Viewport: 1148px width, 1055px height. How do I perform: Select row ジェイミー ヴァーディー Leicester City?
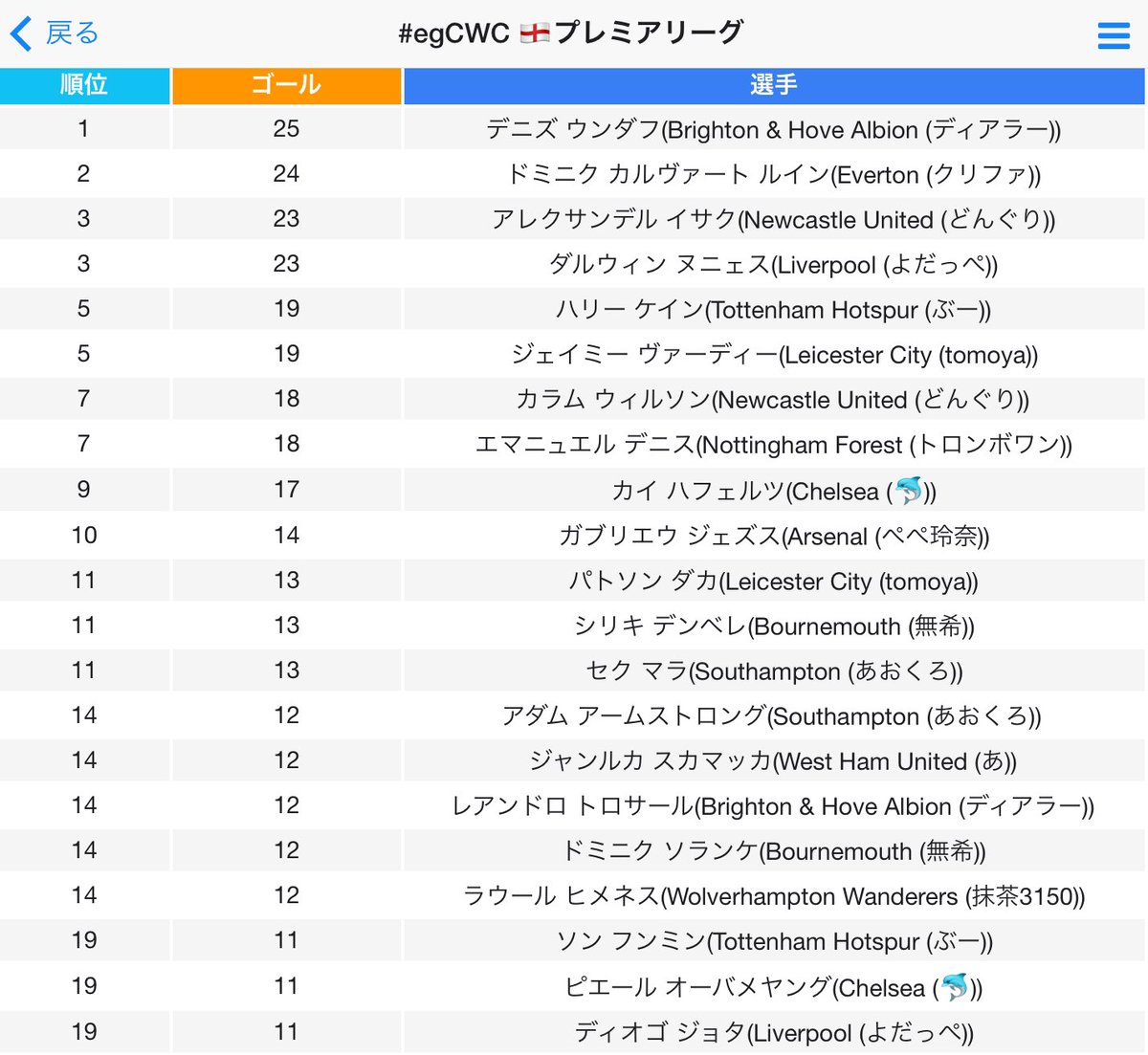574,353
